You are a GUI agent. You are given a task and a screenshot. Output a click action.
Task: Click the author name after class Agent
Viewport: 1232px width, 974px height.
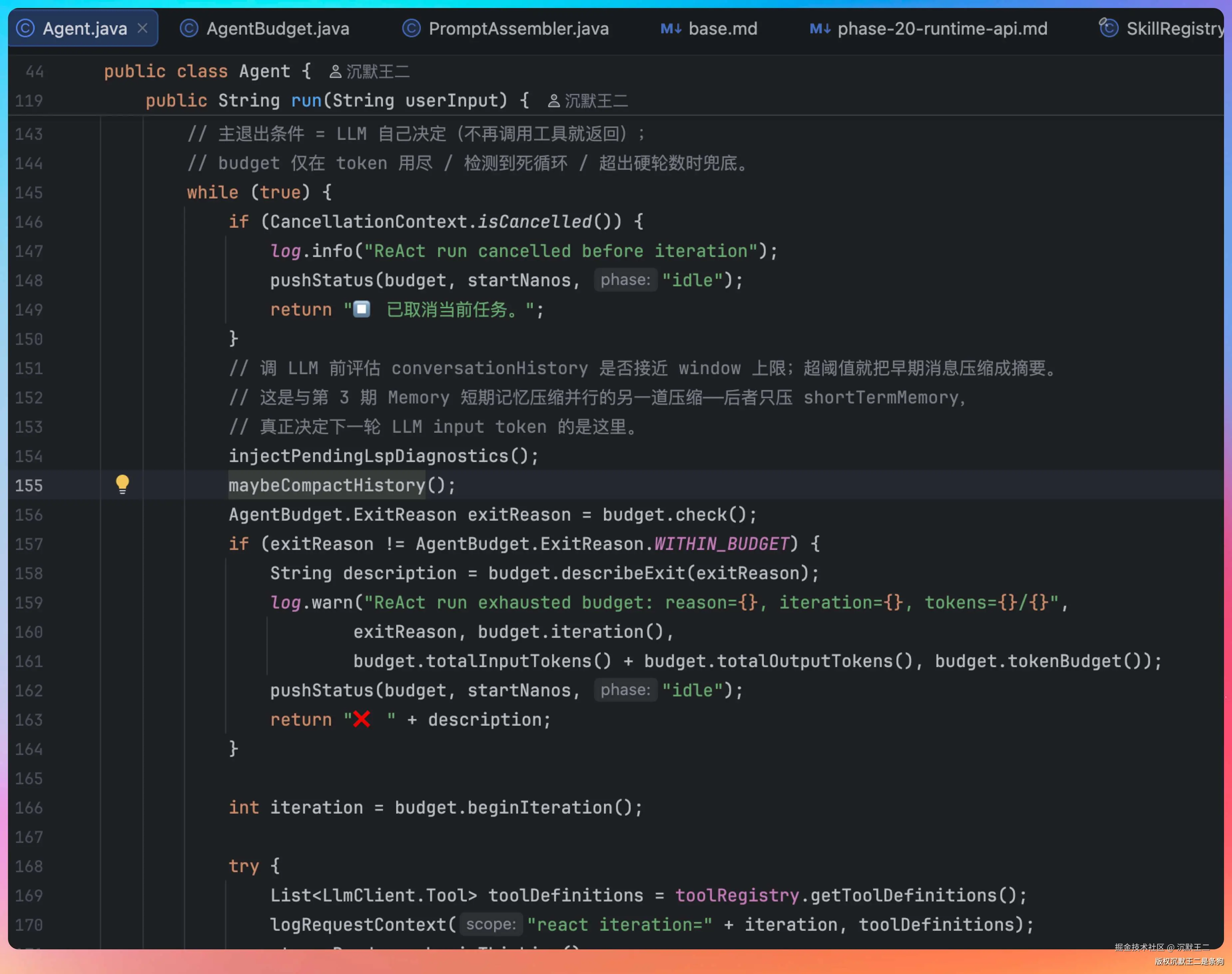click(x=378, y=72)
